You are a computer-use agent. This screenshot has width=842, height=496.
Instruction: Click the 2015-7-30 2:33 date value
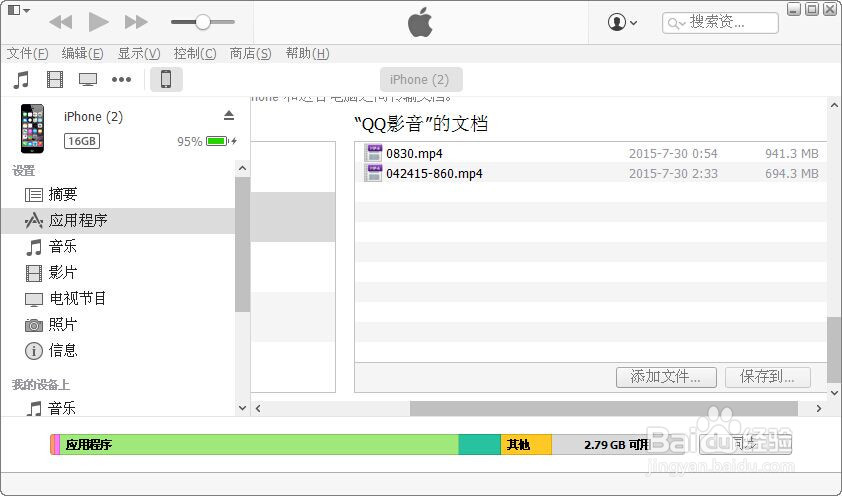(673, 173)
